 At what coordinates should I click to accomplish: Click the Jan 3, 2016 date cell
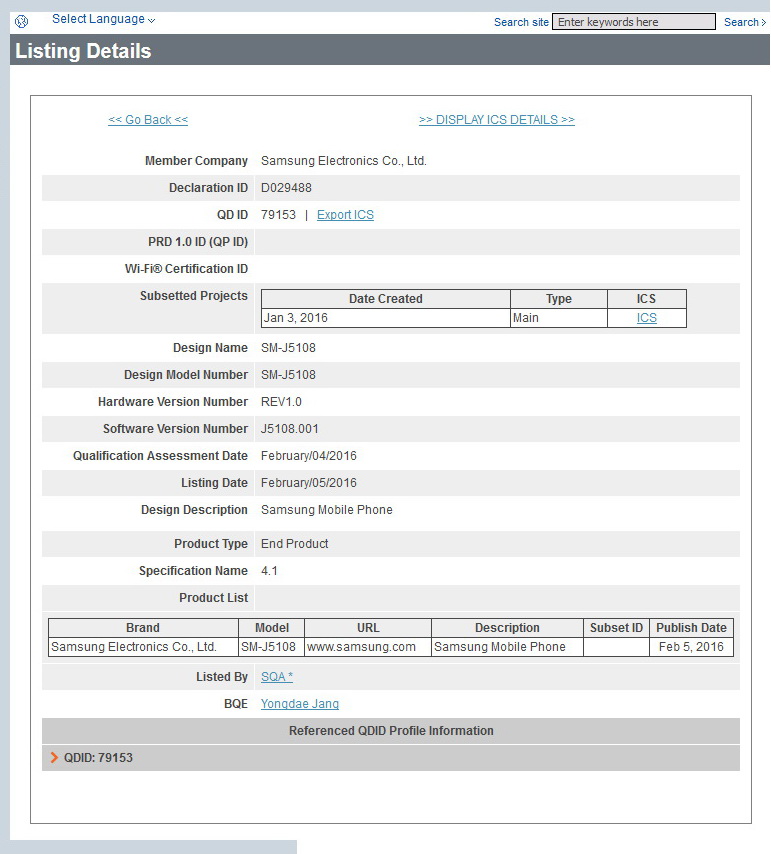coord(386,318)
